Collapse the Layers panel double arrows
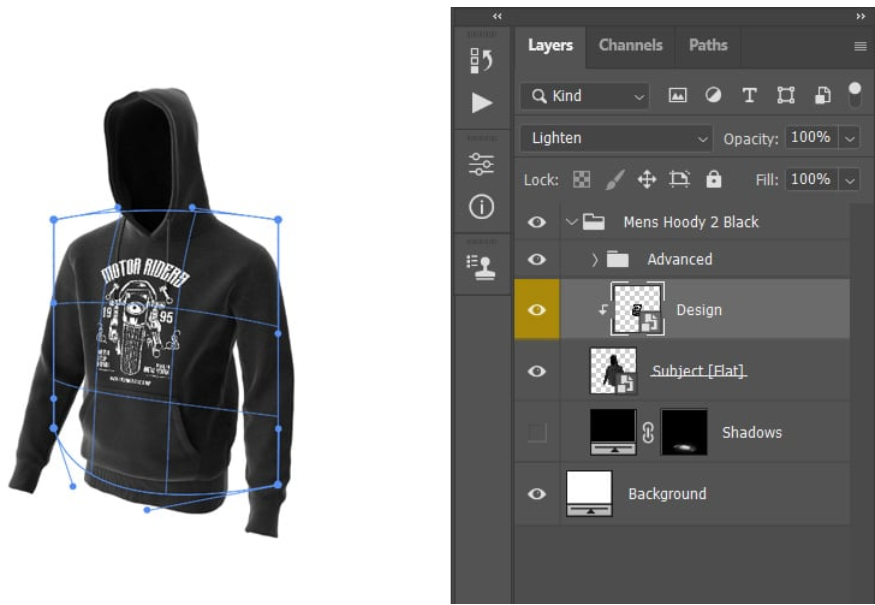 click(860, 17)
